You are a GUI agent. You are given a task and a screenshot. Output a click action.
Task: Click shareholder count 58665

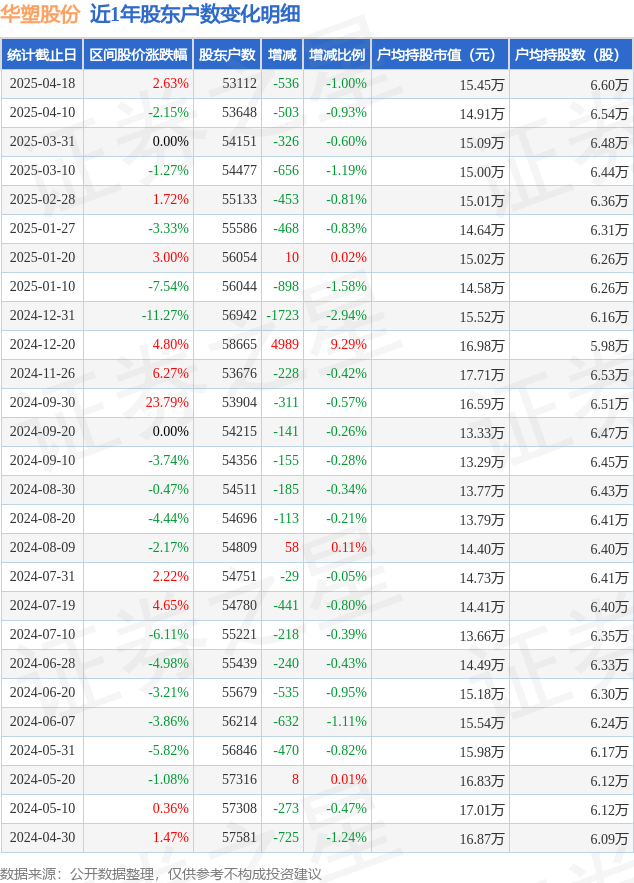pyautogui.click(x=239, y=345)
